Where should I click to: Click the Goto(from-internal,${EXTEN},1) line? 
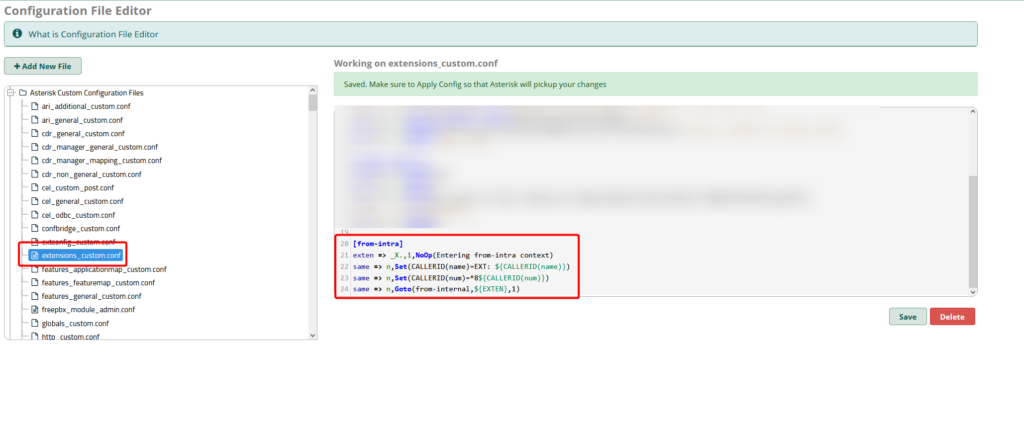click(x=436, y=289)
